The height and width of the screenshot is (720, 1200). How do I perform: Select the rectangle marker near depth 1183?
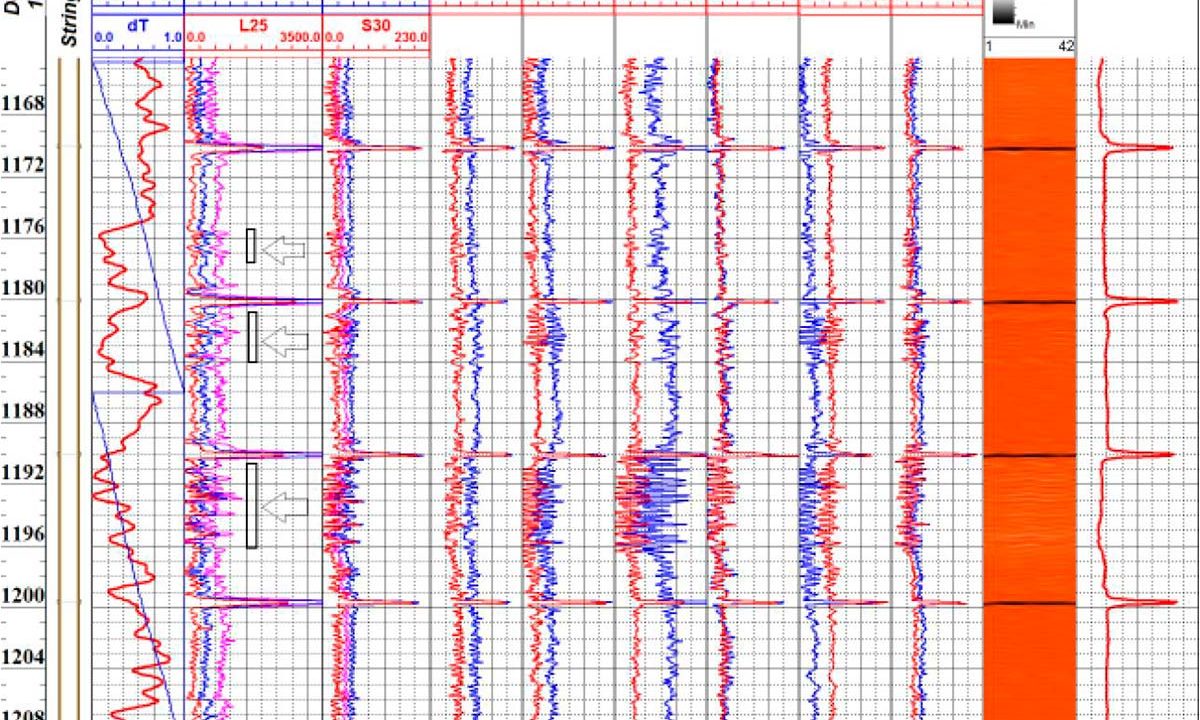click(252, 336)
